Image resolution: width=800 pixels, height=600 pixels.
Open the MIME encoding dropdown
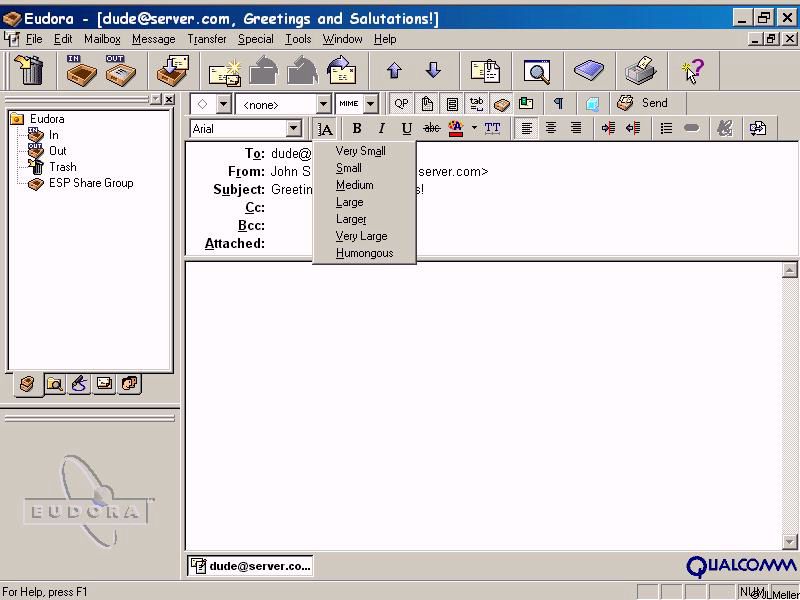point(371,104)
